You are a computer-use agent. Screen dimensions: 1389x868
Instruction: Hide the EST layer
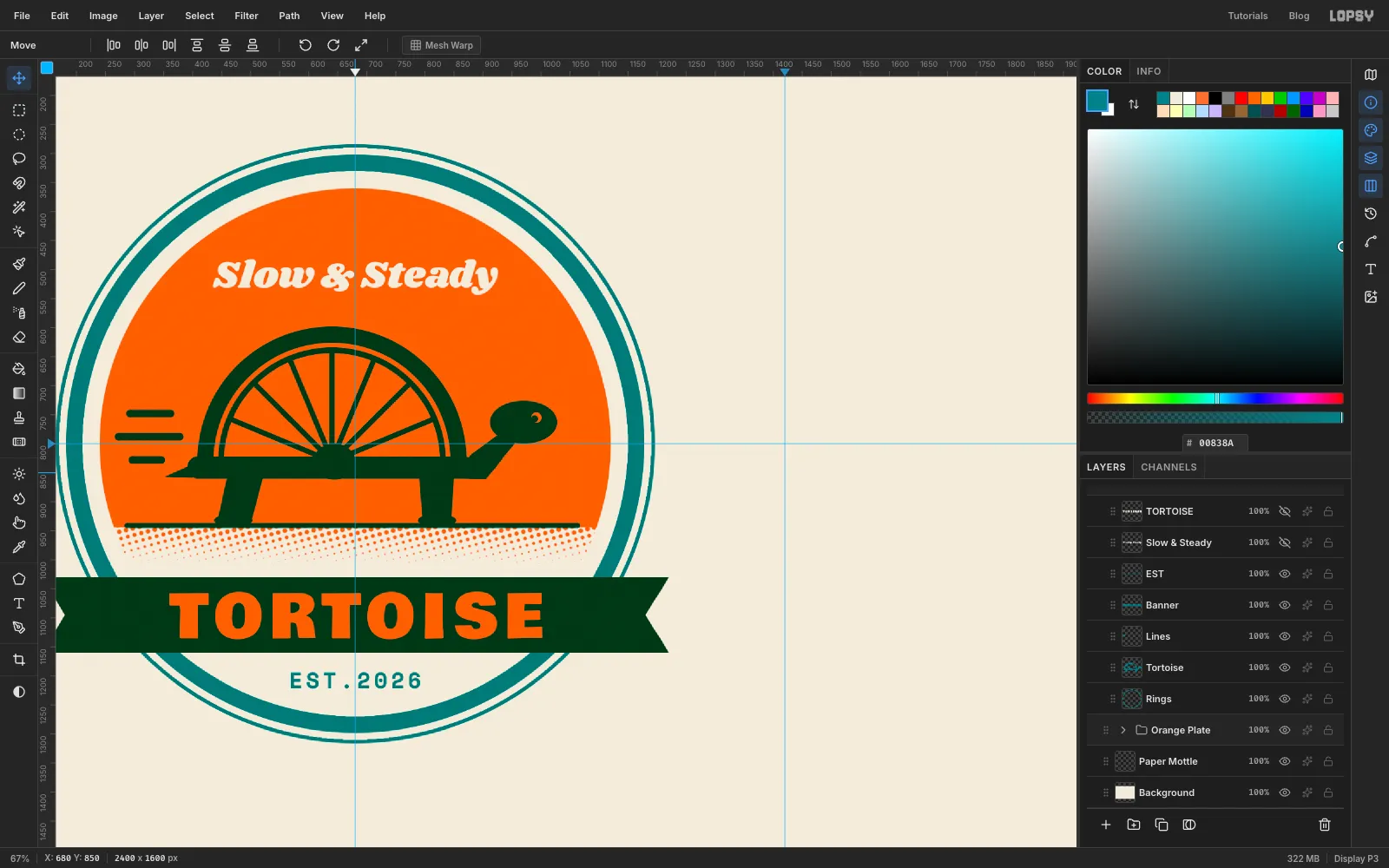(x=1285, y=574)
